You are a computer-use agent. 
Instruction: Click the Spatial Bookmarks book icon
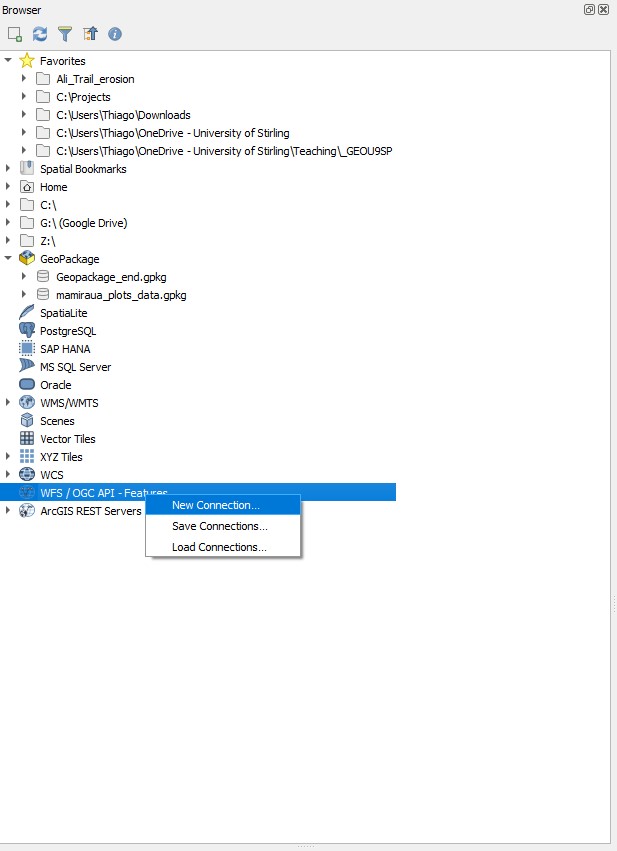point(27,168)
